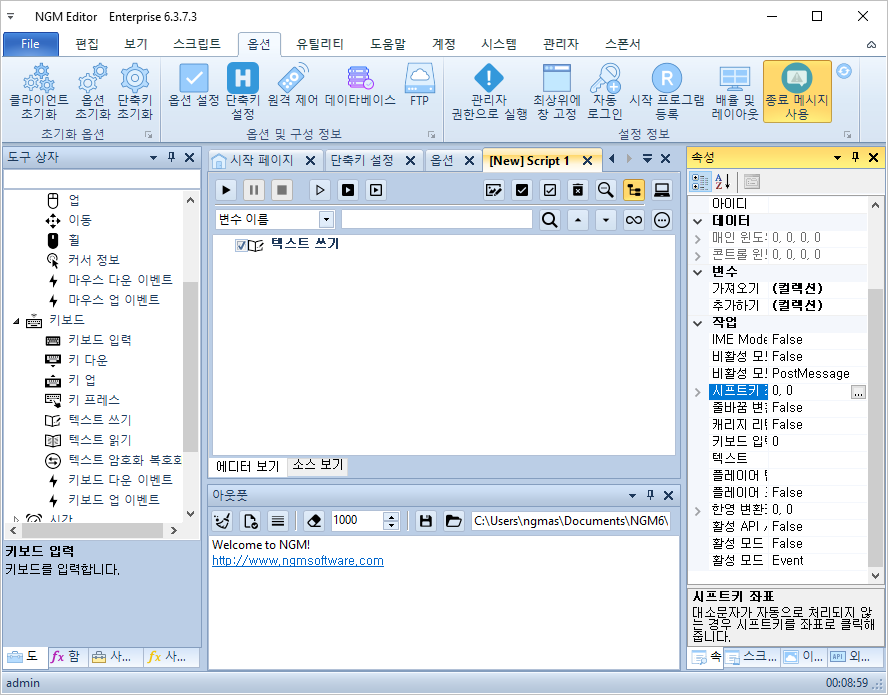Click the infinity loop search icon
Viewport: 888px width, 695px height.
634,219
